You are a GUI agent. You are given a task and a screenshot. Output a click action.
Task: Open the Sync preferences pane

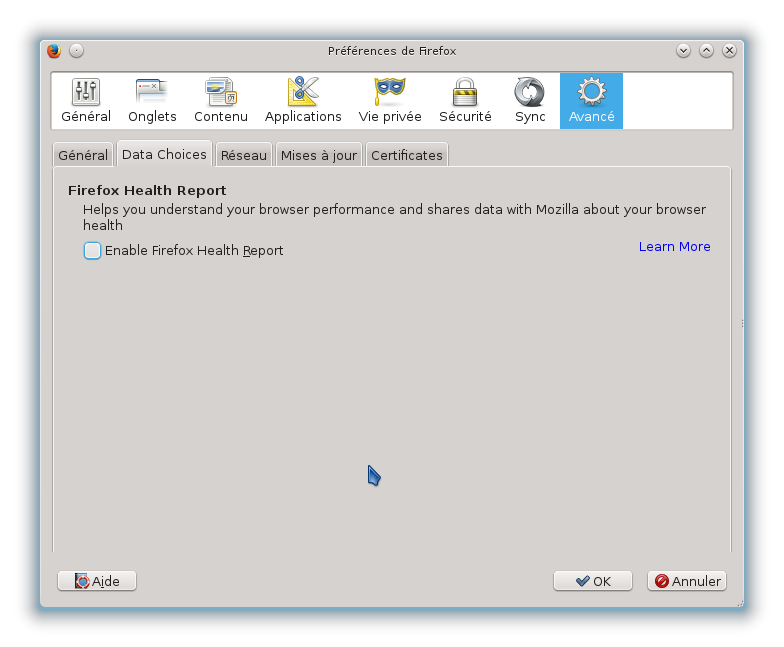[530, 100]
